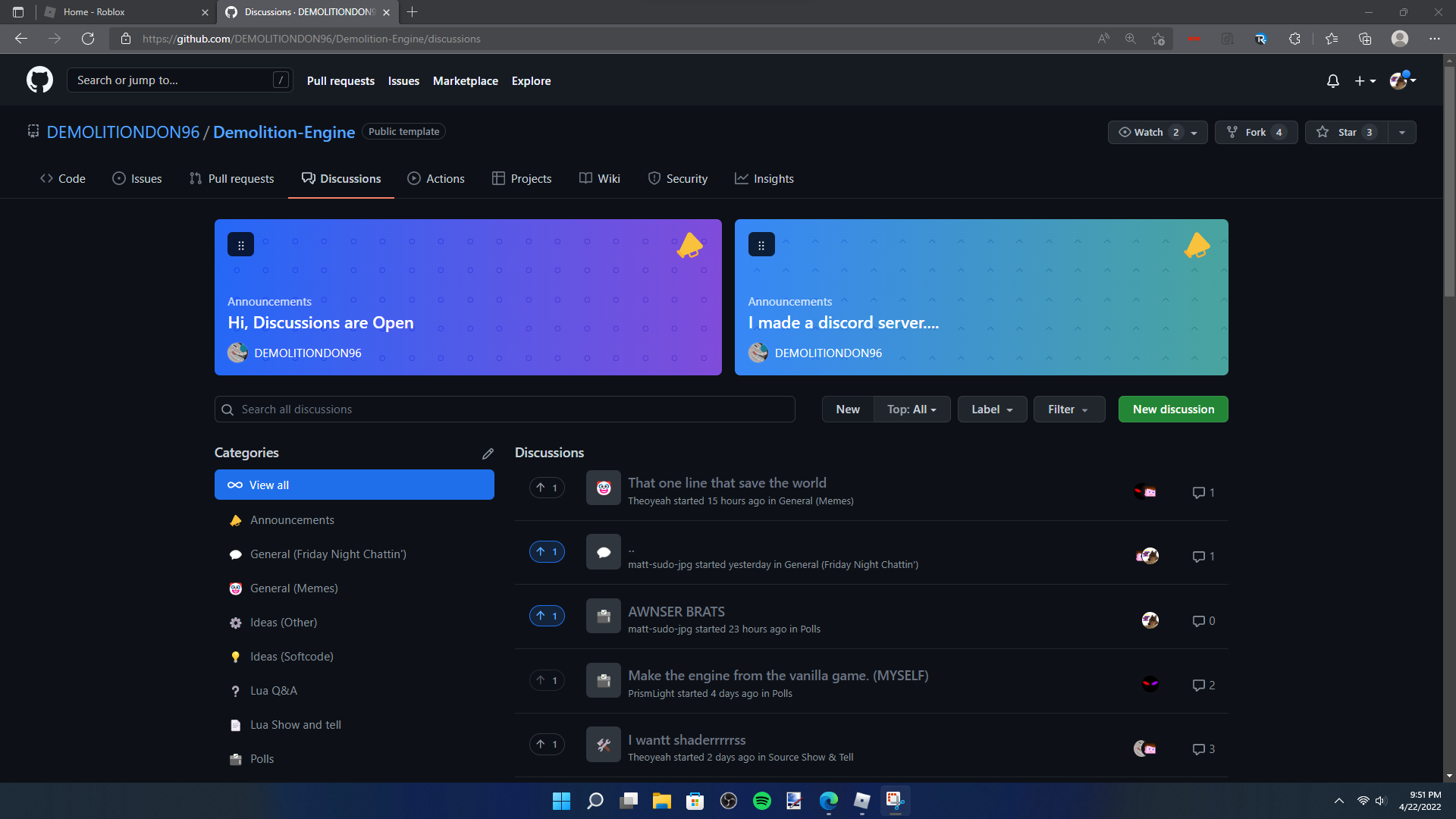Open the Marketplace link

pyautogui.click(x=466, y=80)
